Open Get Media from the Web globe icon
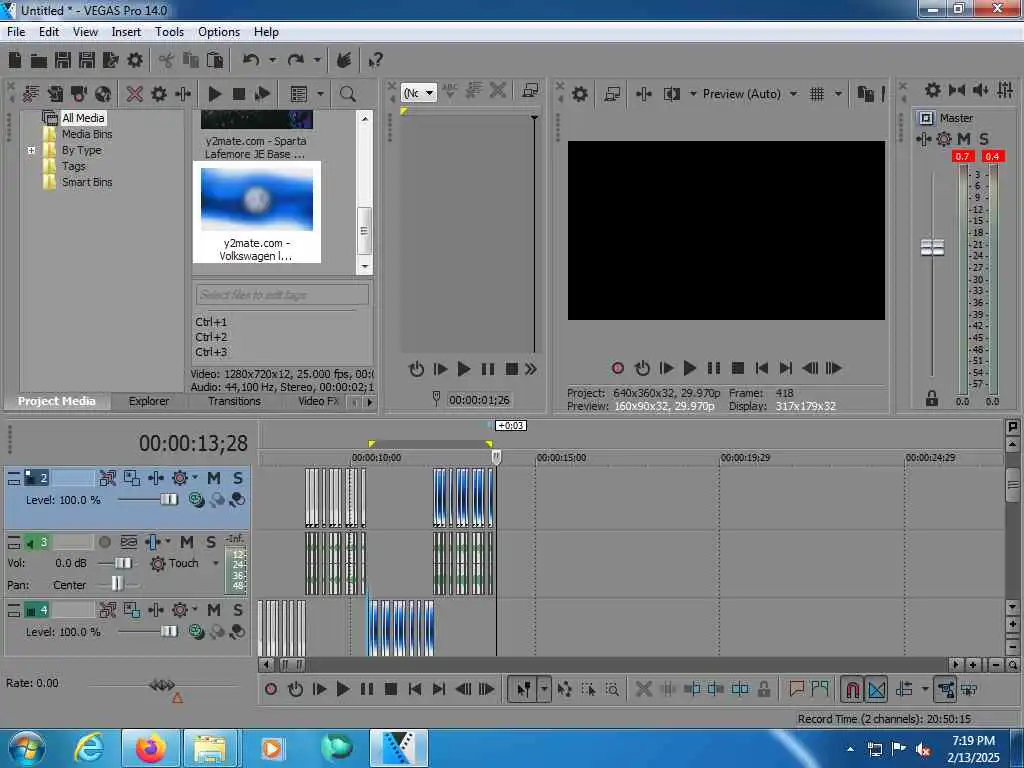The width and height of the screenshot is (1024, 768). point(103,94)
